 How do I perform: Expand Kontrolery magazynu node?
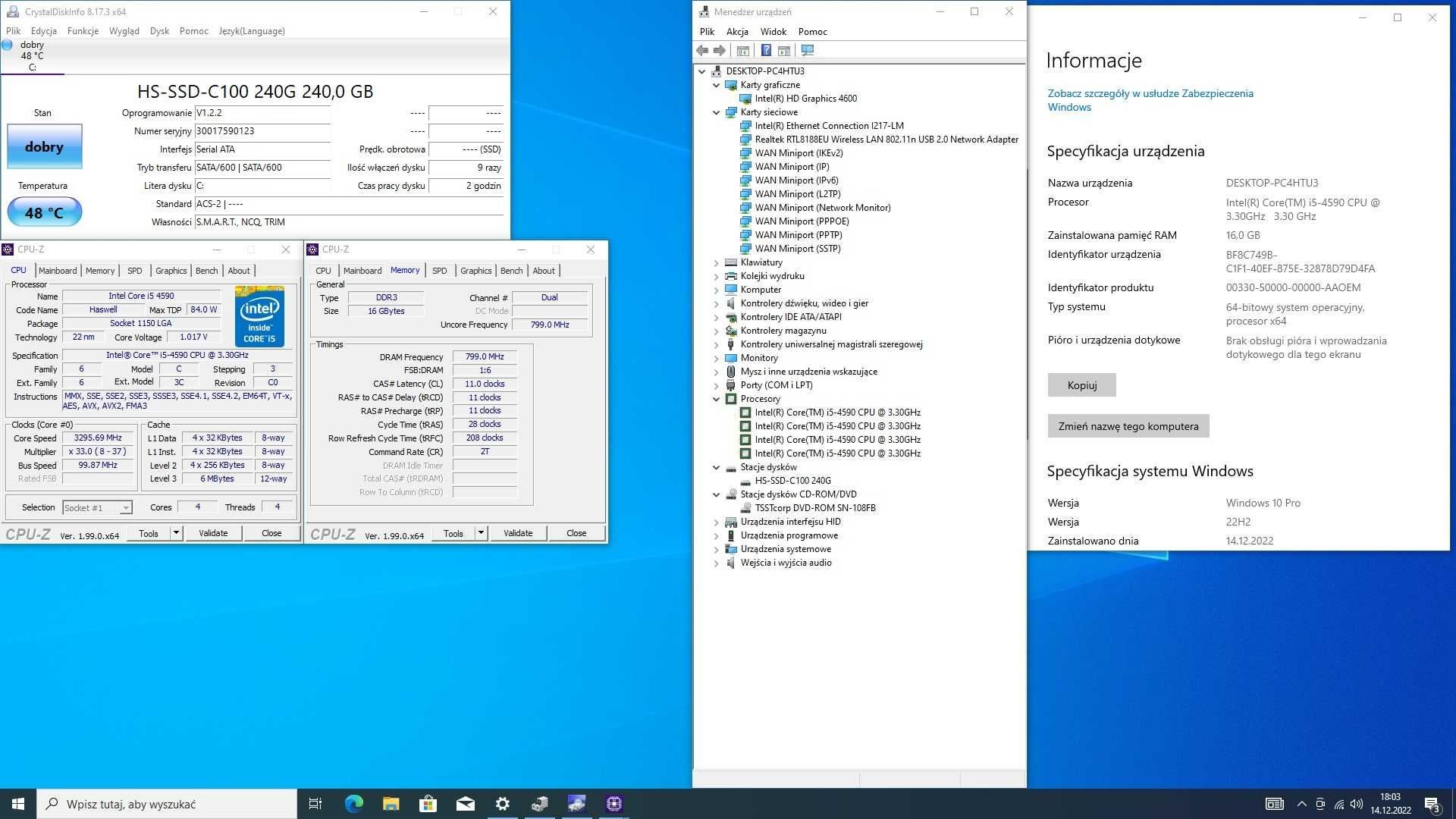coord(716,331)
